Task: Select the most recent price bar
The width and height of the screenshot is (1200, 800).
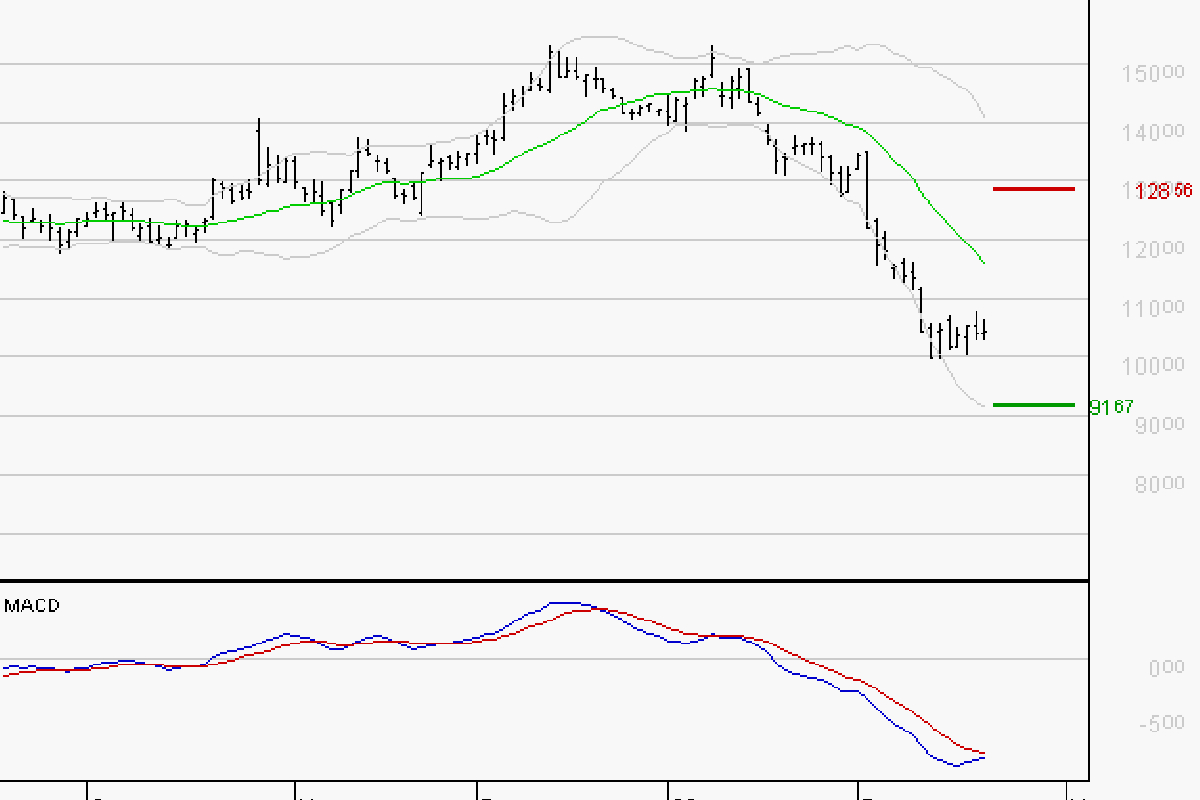Action: point(986,330)
